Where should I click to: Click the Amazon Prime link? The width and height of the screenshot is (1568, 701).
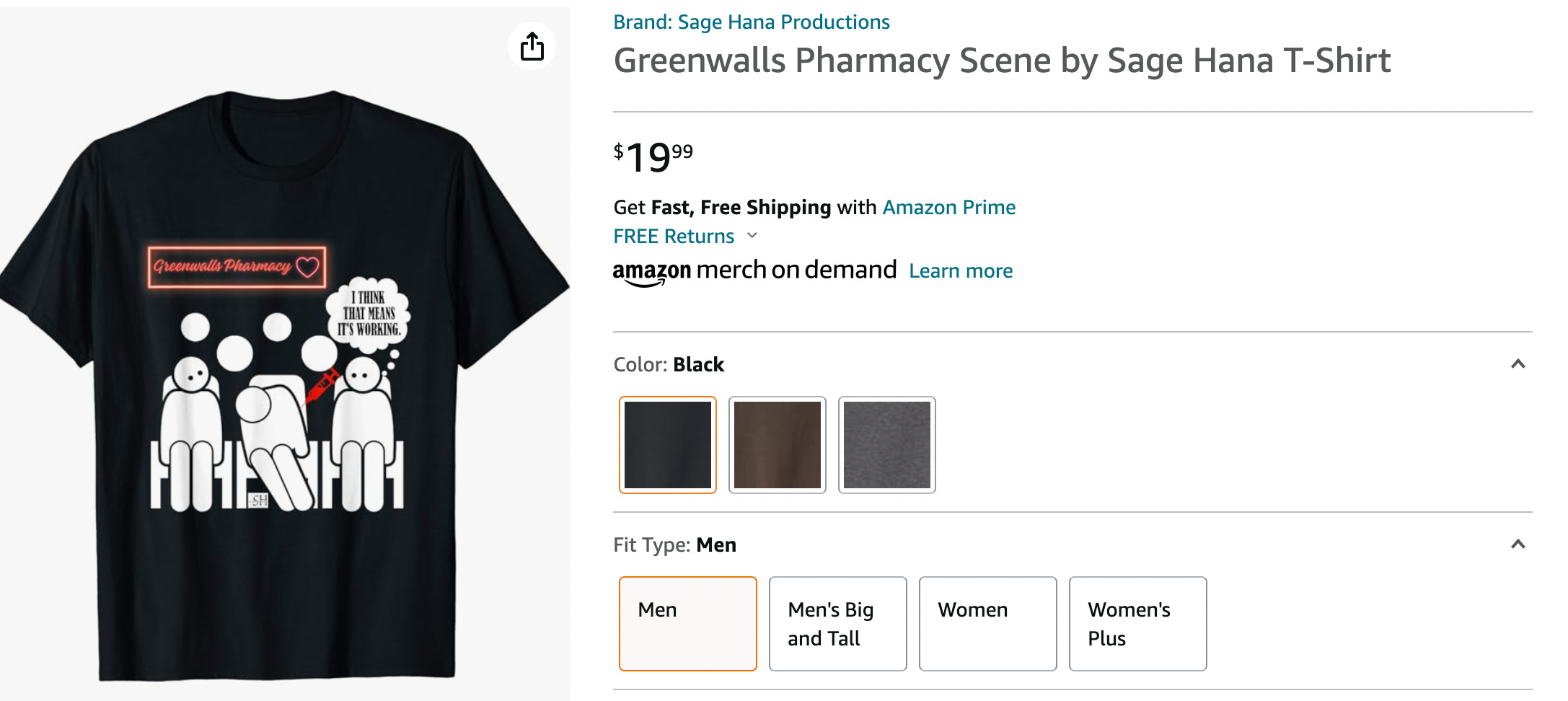948,208
